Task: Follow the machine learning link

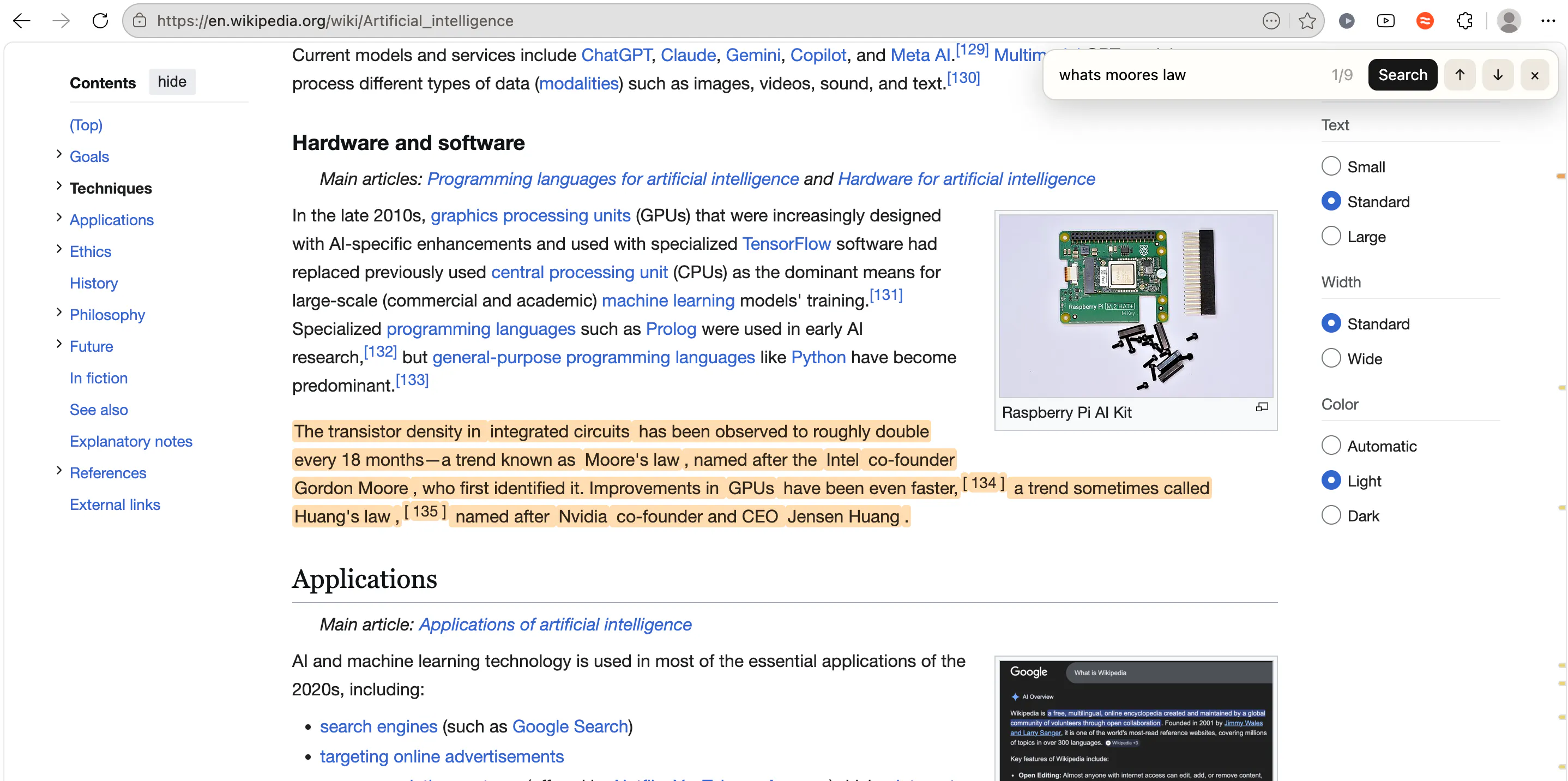Action: [x=668, y=301]
